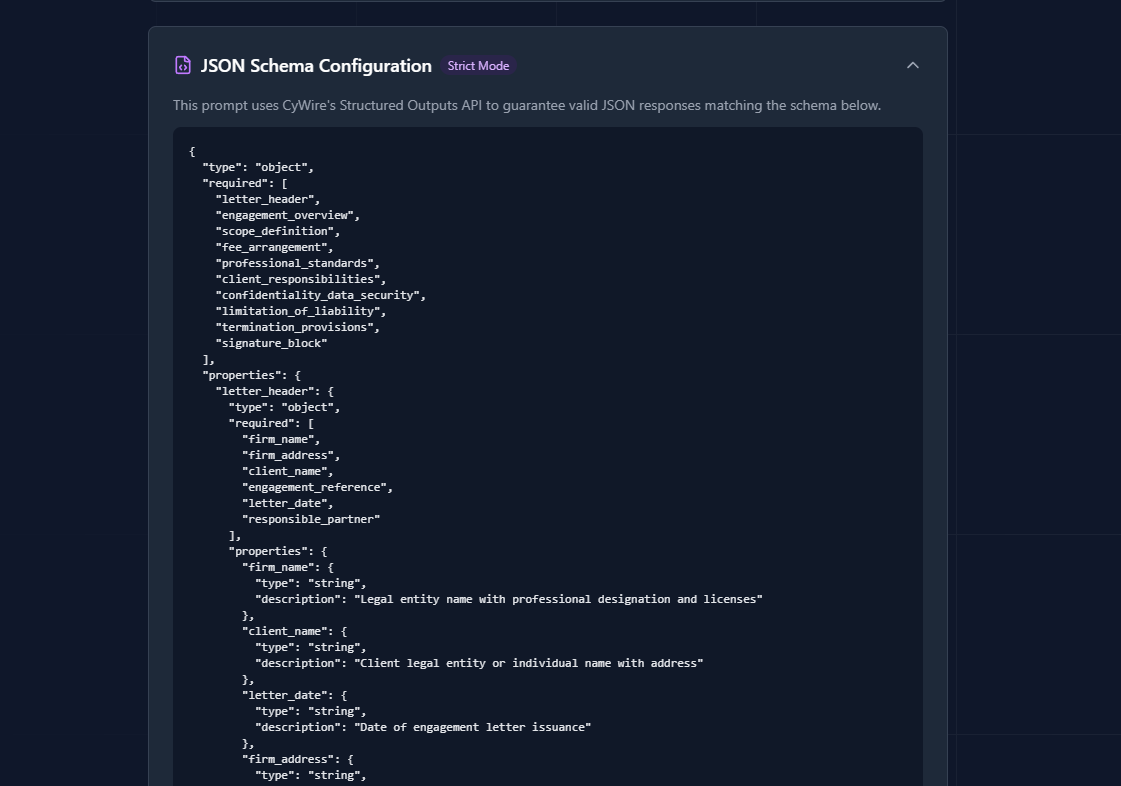1121x786 pixels.
Task: Click the Strict Mode badge
Action: coord(478,66)
